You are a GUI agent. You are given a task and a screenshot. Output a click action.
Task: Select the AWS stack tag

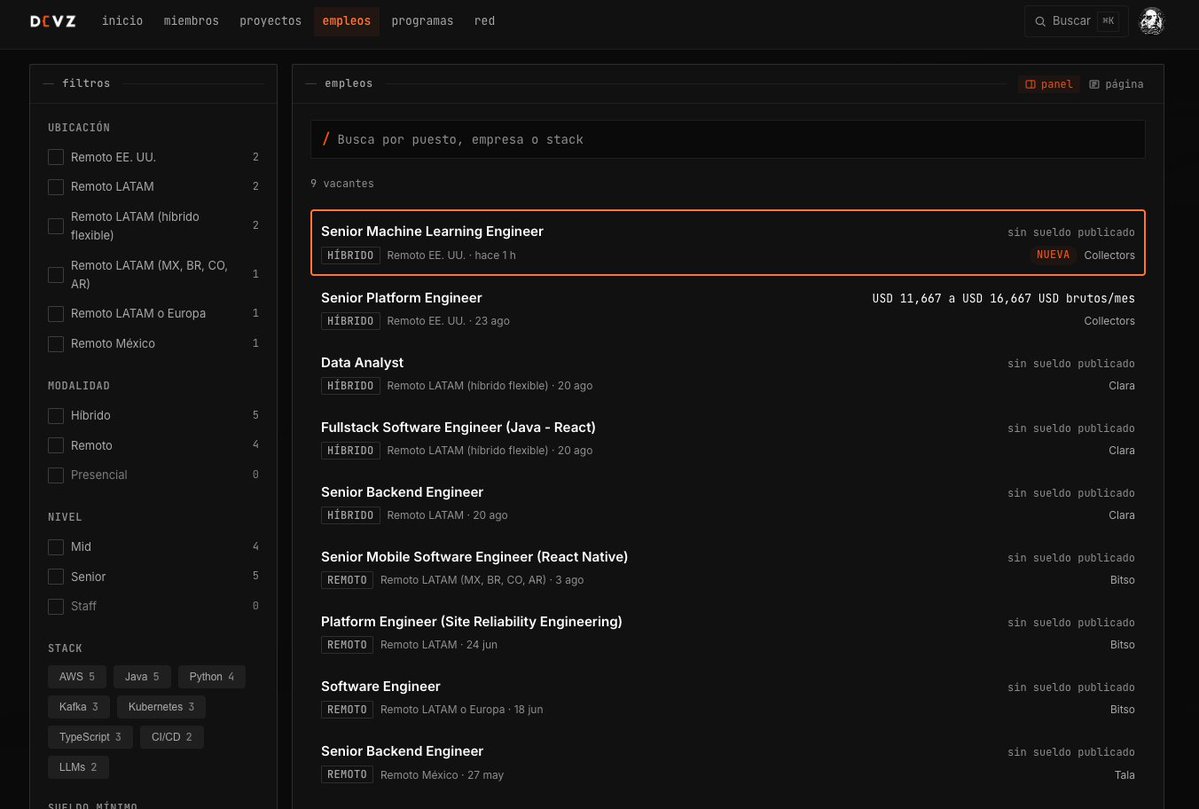77,677
